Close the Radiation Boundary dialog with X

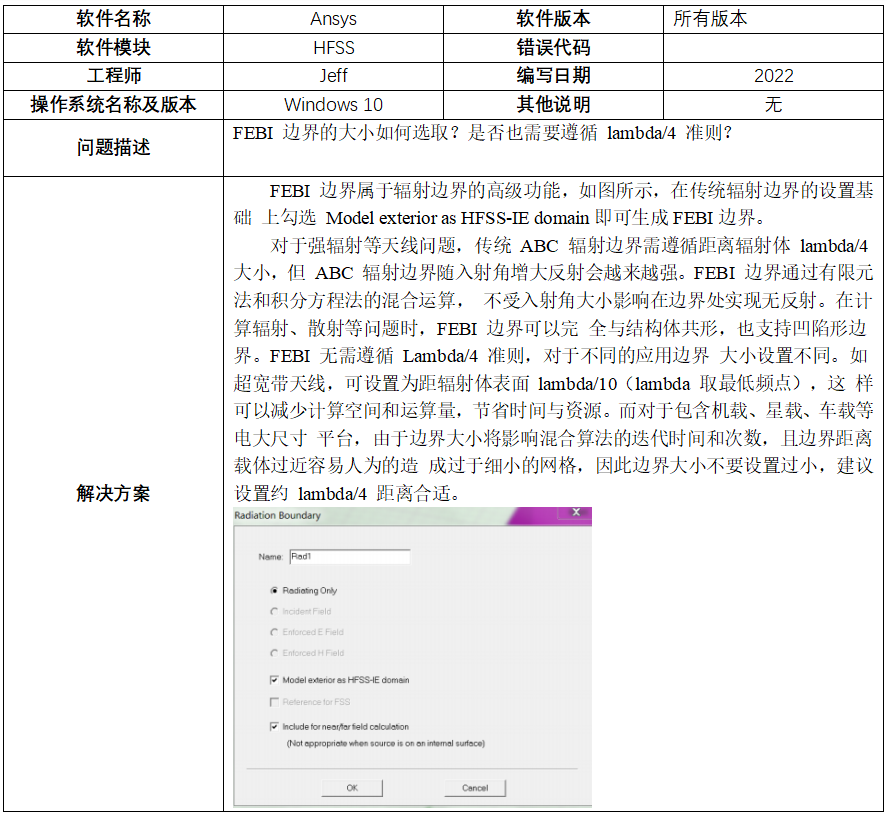tap(575, 513)
